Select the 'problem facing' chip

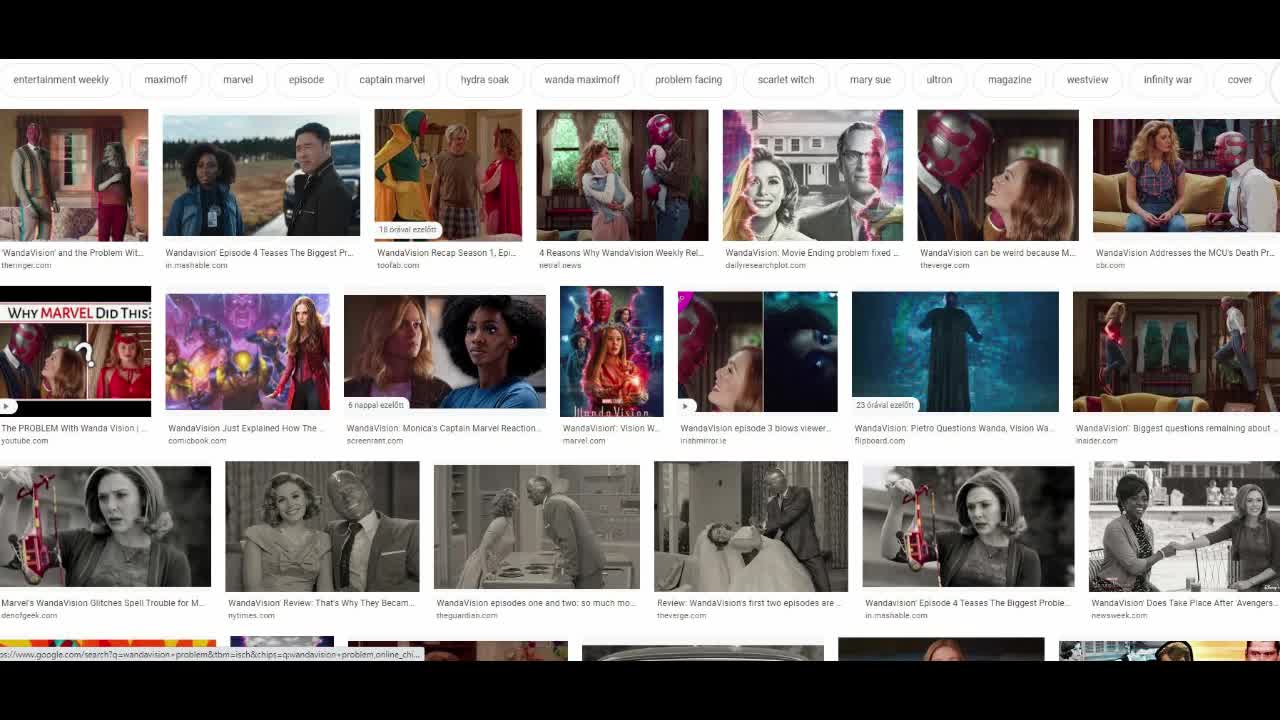[688, 80]
